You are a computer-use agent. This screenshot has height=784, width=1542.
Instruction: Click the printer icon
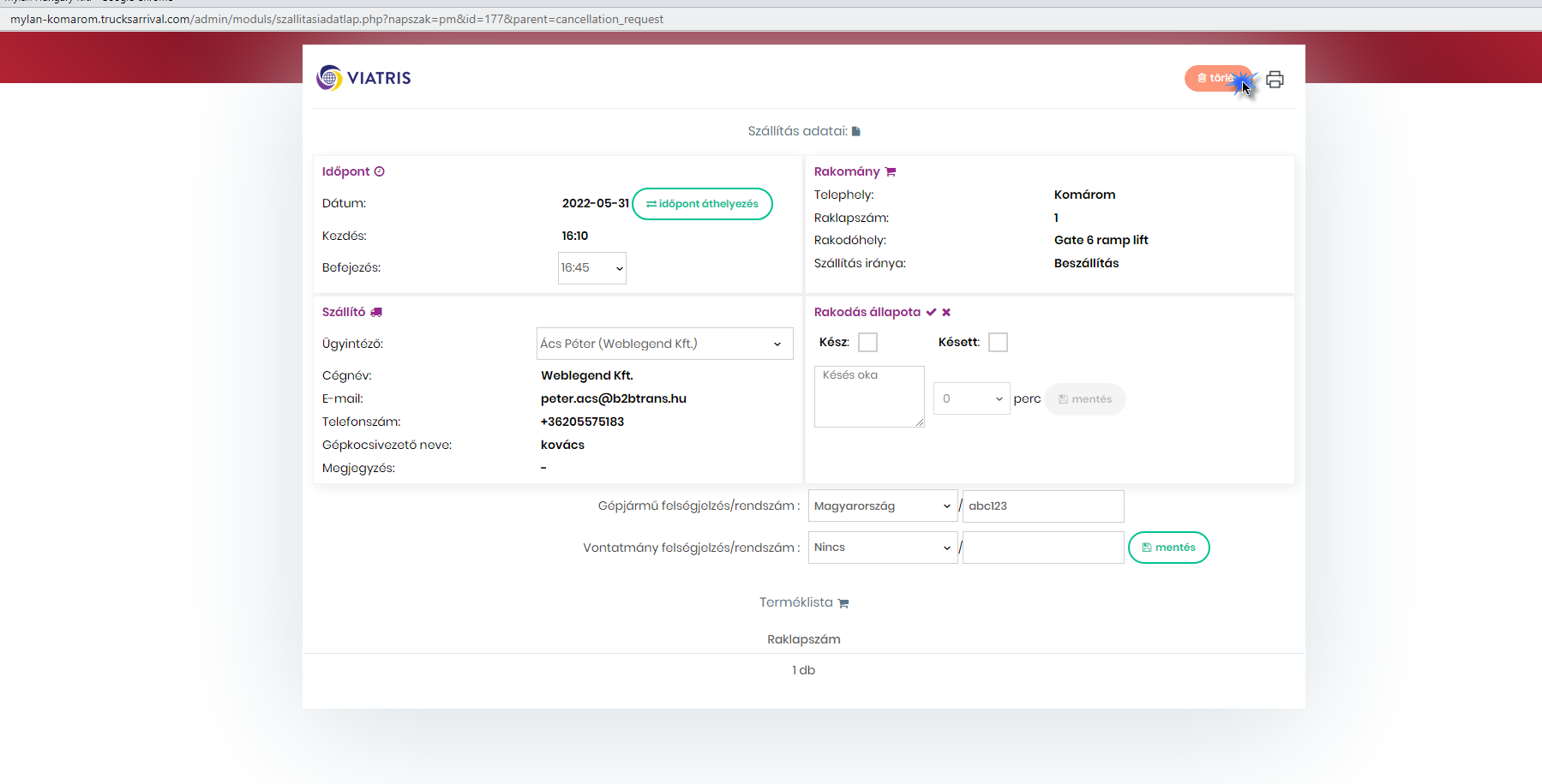1275,80
